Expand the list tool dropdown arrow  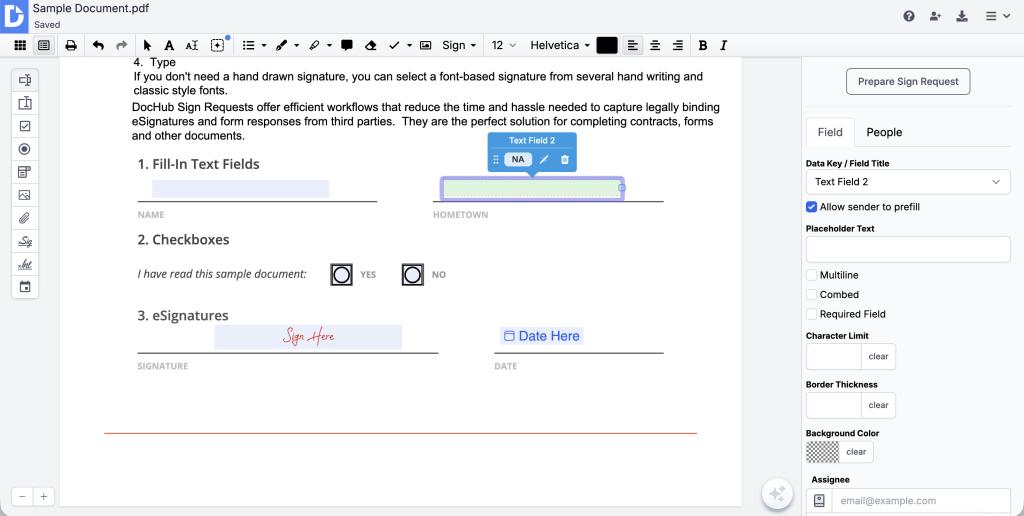(x=264, y=46)
